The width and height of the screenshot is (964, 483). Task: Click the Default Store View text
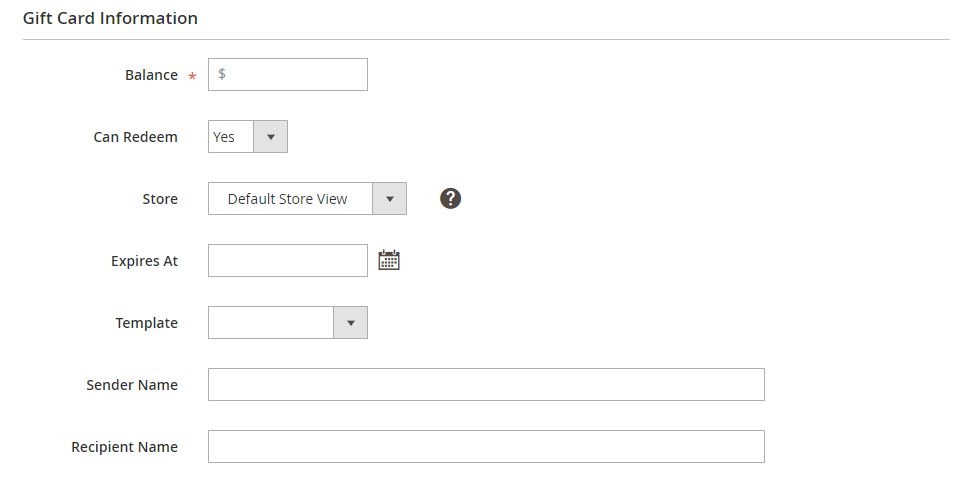click(288, 199)
